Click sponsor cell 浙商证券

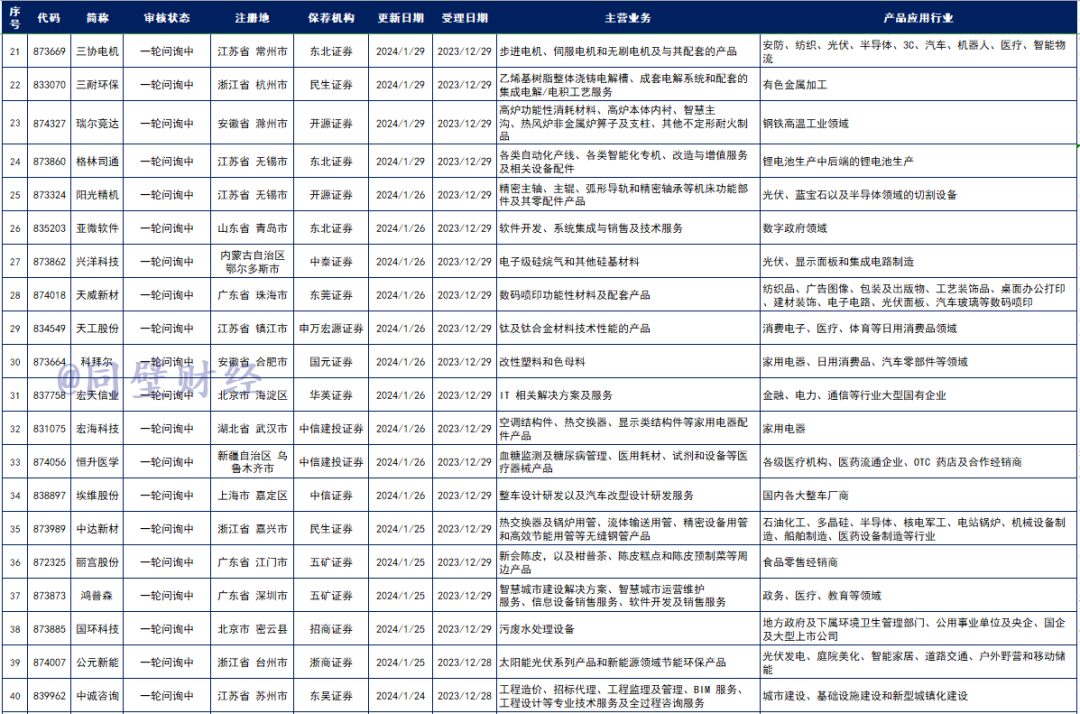pos(331,662)
